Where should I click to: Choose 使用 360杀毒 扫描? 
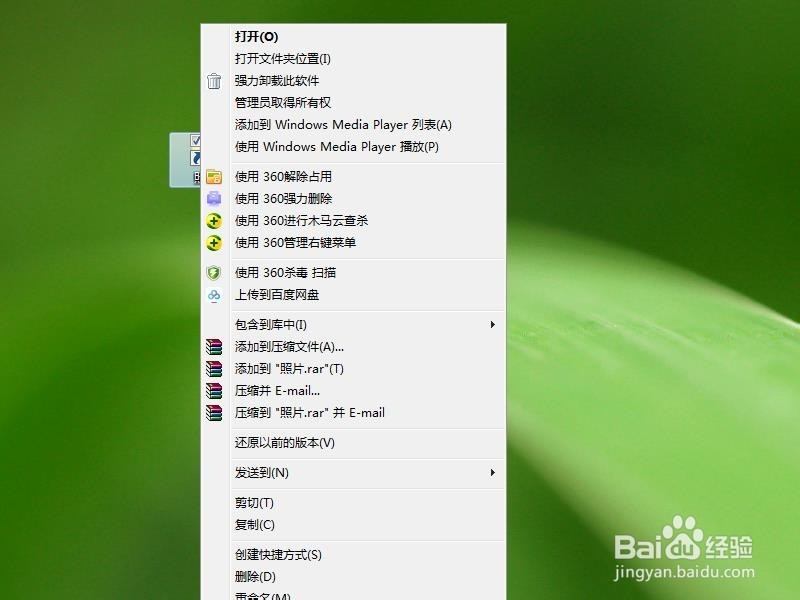click(353, 272)
